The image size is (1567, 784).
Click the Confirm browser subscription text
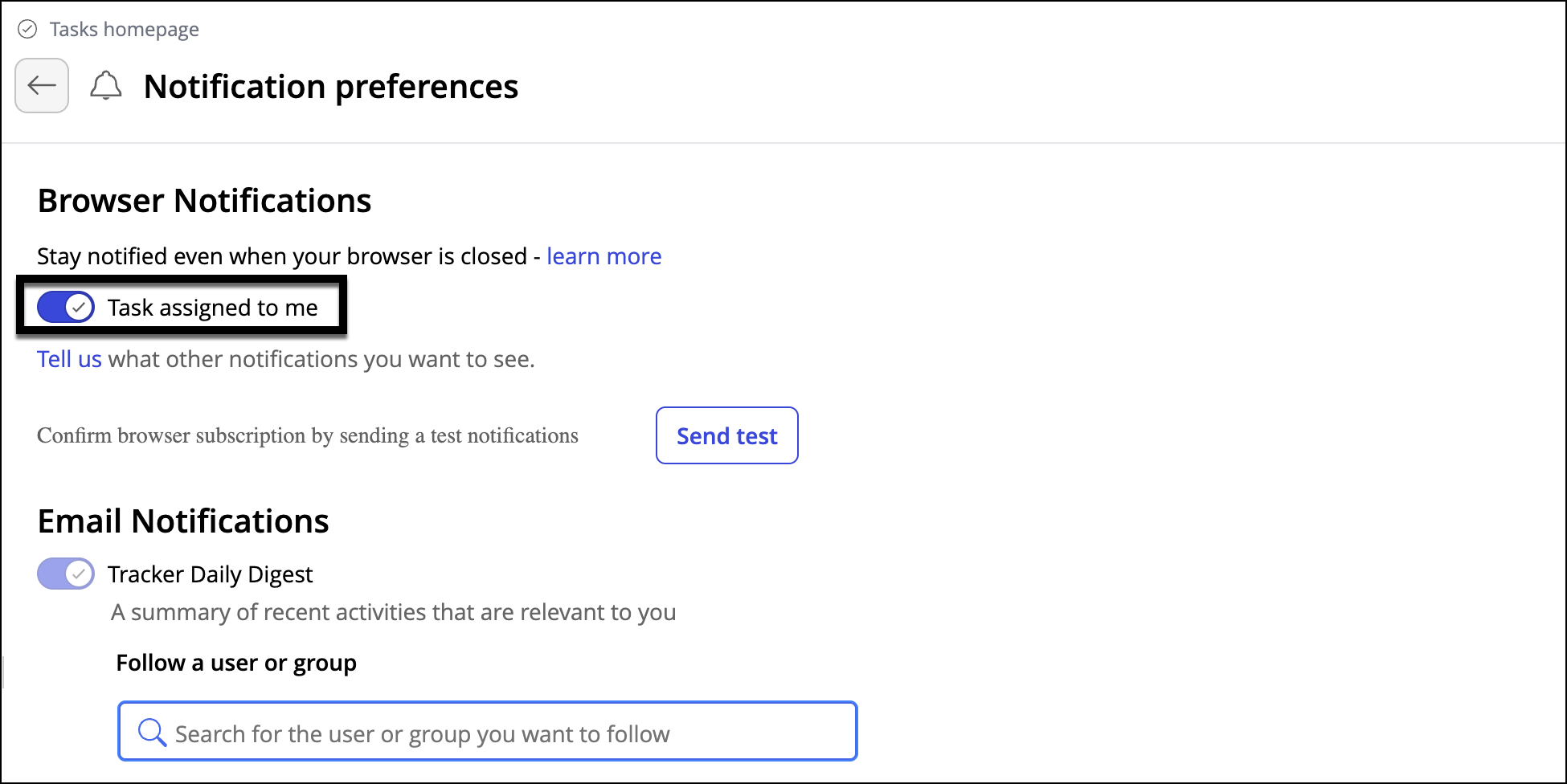[x=308, y=435]
